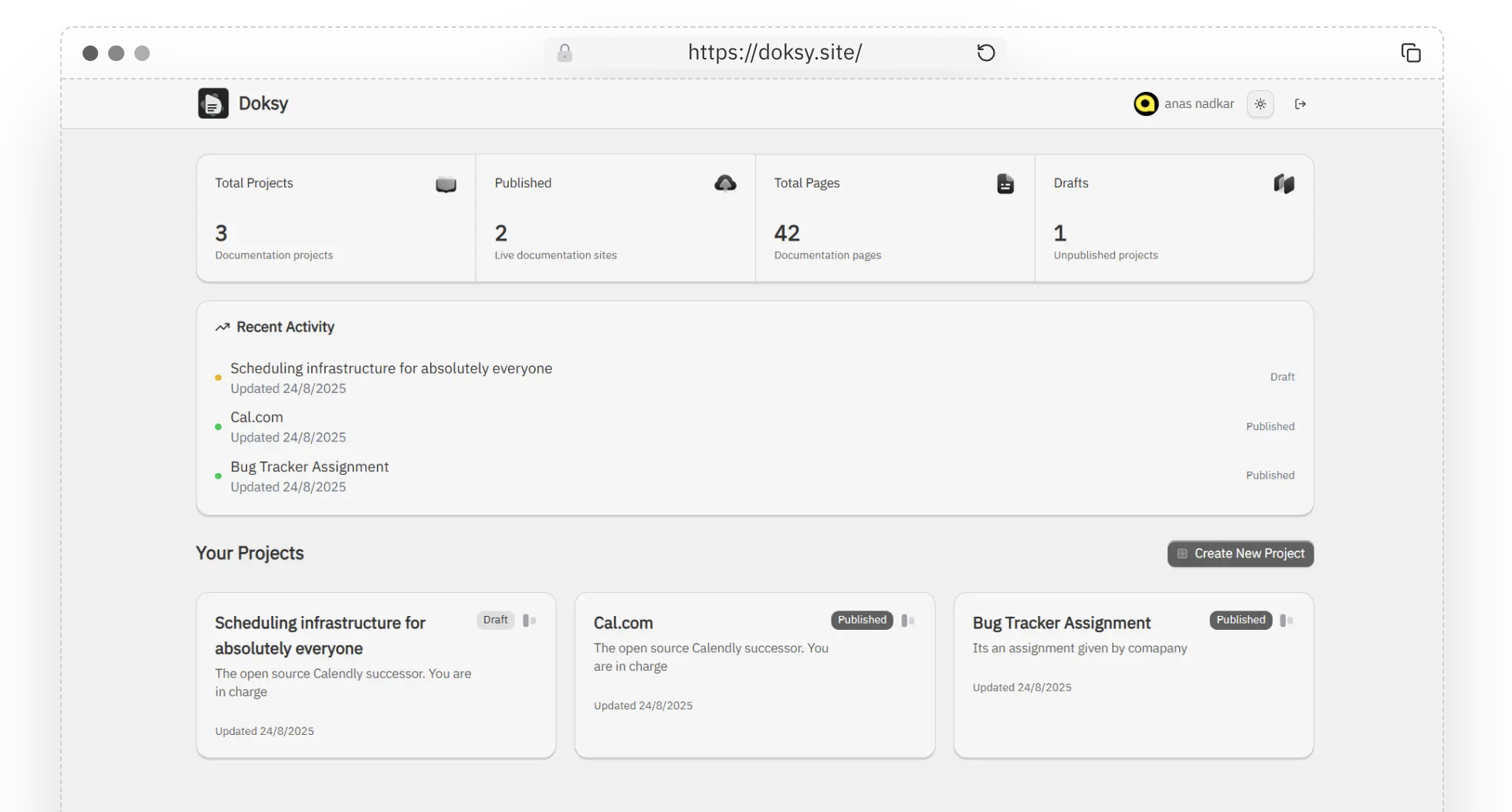This screenshot has width=1512, height=812.
Task: Click the Total Projects card icon
Action: click(x=446, y=184)
